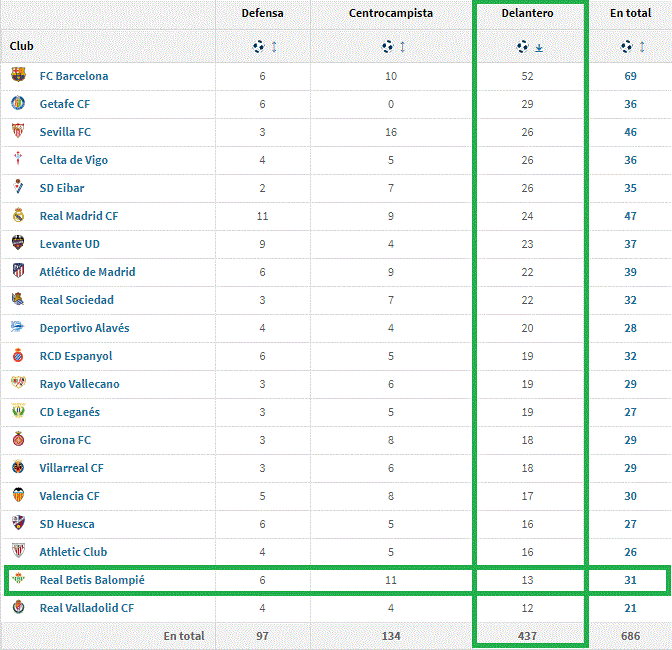Screen dimensions: 672x650
Task: Click the Valencia CF crest icon
Action: pyautogui.click(x=18, y=496)
